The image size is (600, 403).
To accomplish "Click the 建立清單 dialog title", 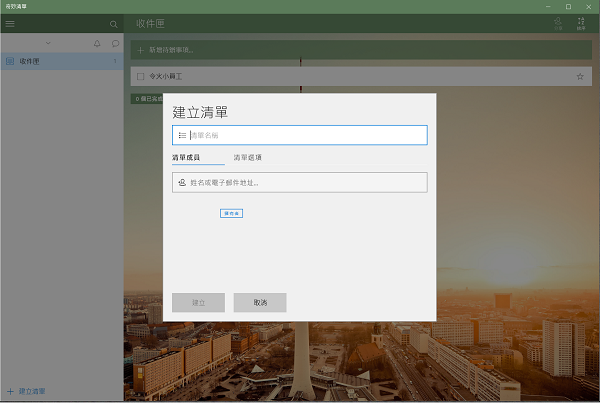I will pyautogui.click(x=200, y=113).
